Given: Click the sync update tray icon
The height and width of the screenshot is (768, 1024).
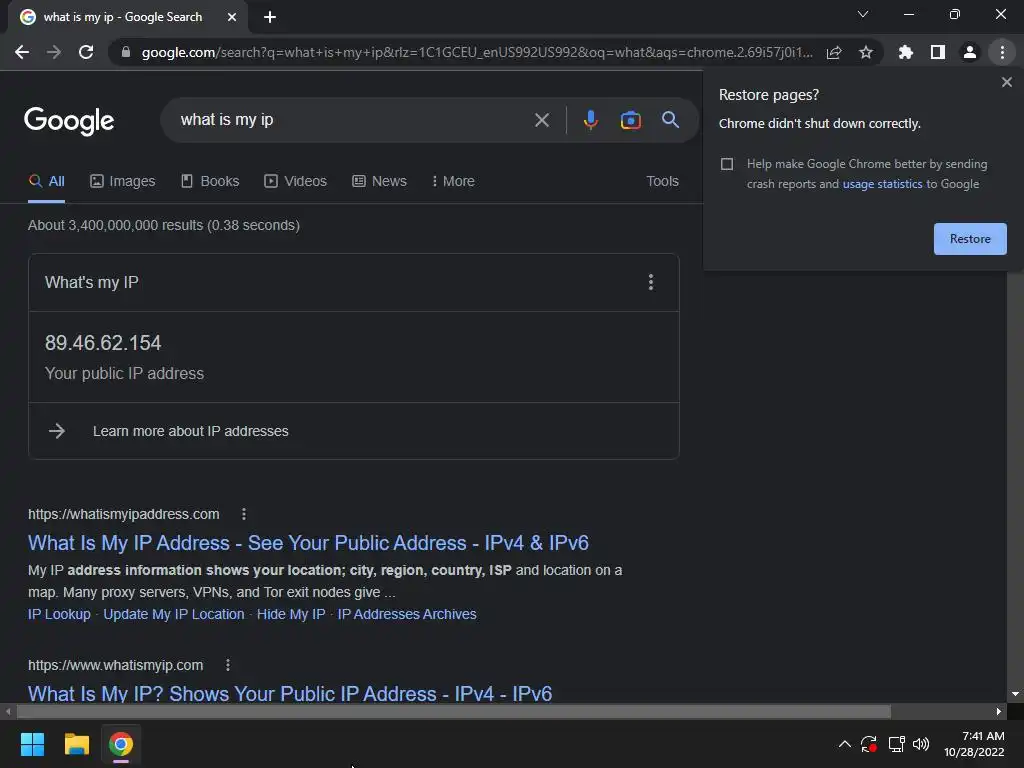Looking at the screenshot, I should point(869,744).
